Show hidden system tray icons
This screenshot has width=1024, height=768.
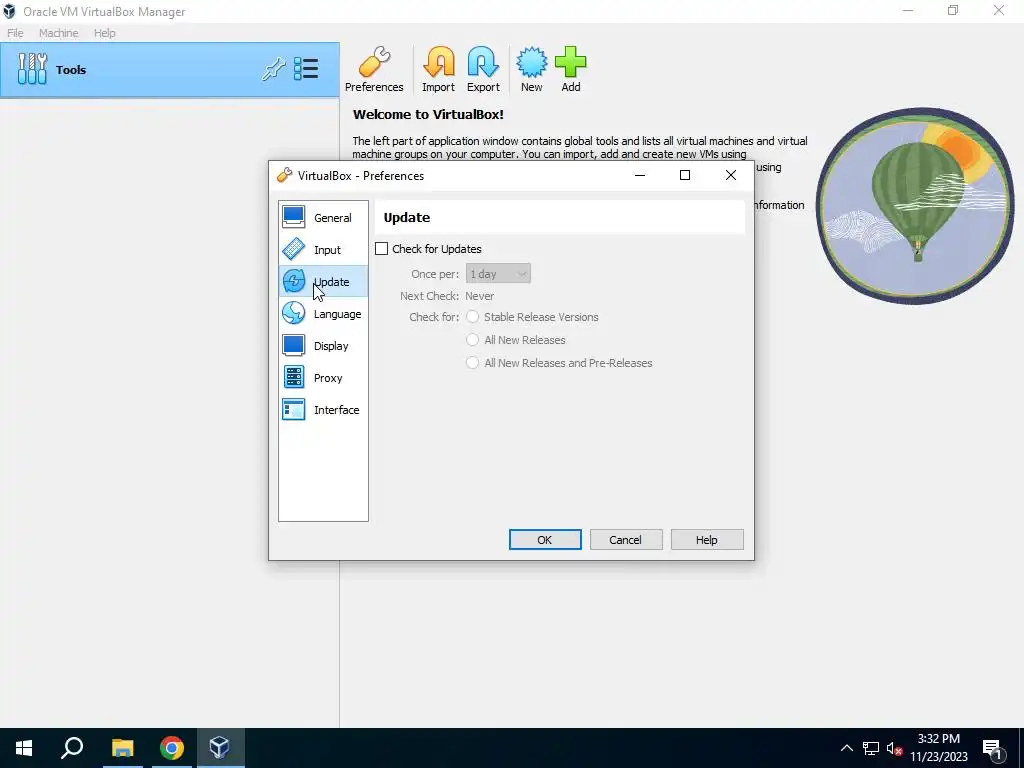tap(846, 748)
